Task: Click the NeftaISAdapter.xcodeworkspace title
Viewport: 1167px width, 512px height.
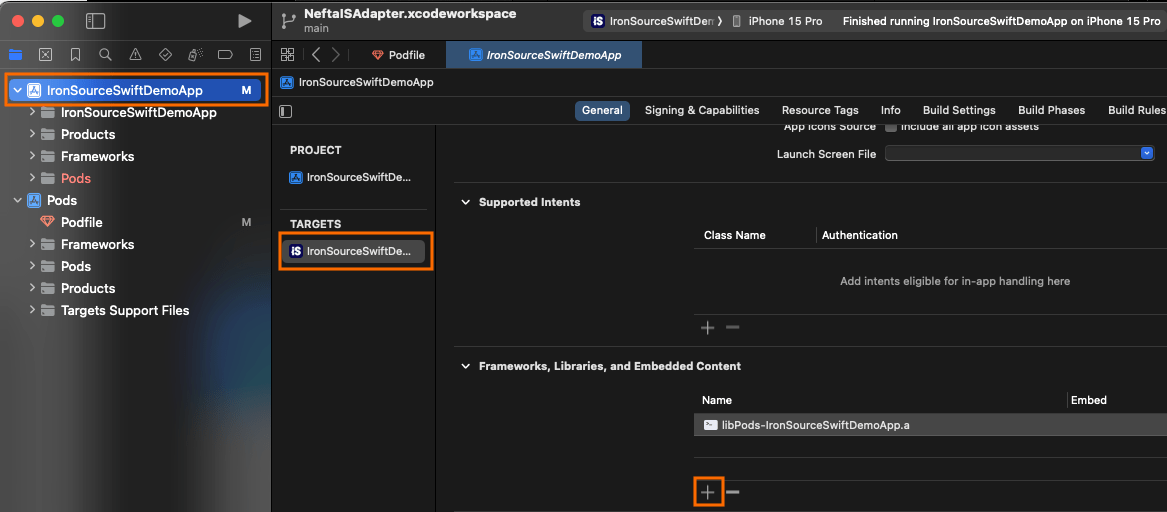Action: pos(410,14)
